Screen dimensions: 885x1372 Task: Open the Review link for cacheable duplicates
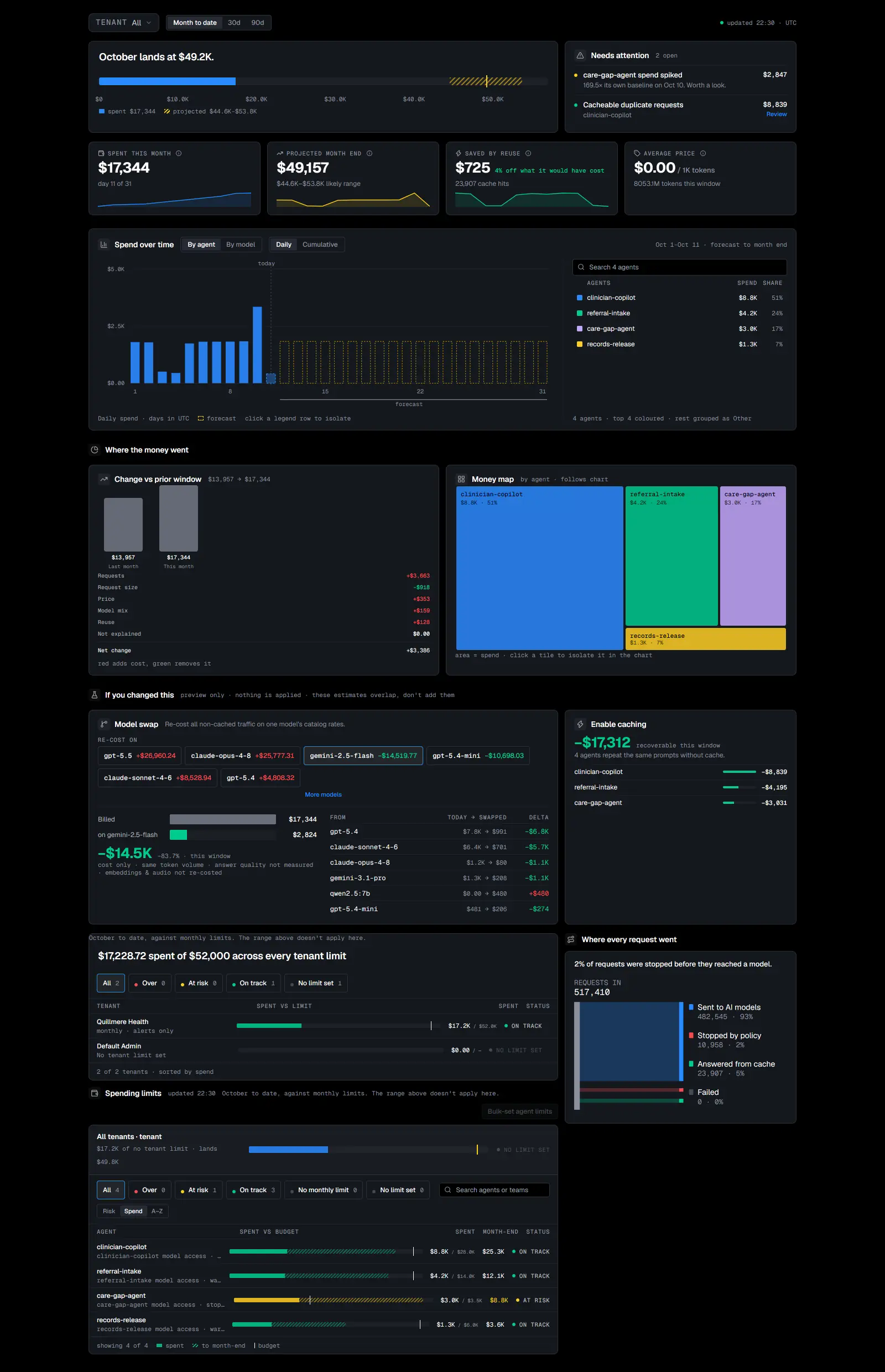point(777,115)
